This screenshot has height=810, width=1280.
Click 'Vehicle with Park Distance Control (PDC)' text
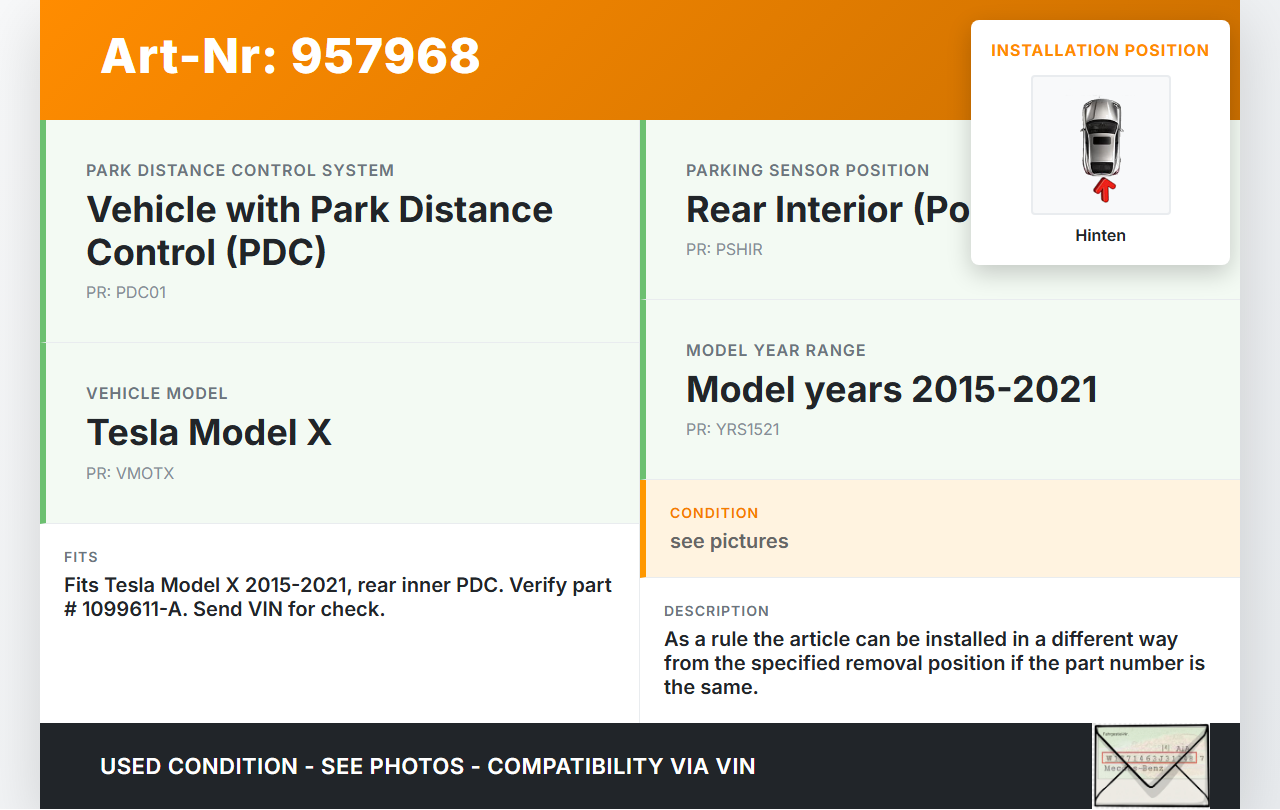(320, 230)
